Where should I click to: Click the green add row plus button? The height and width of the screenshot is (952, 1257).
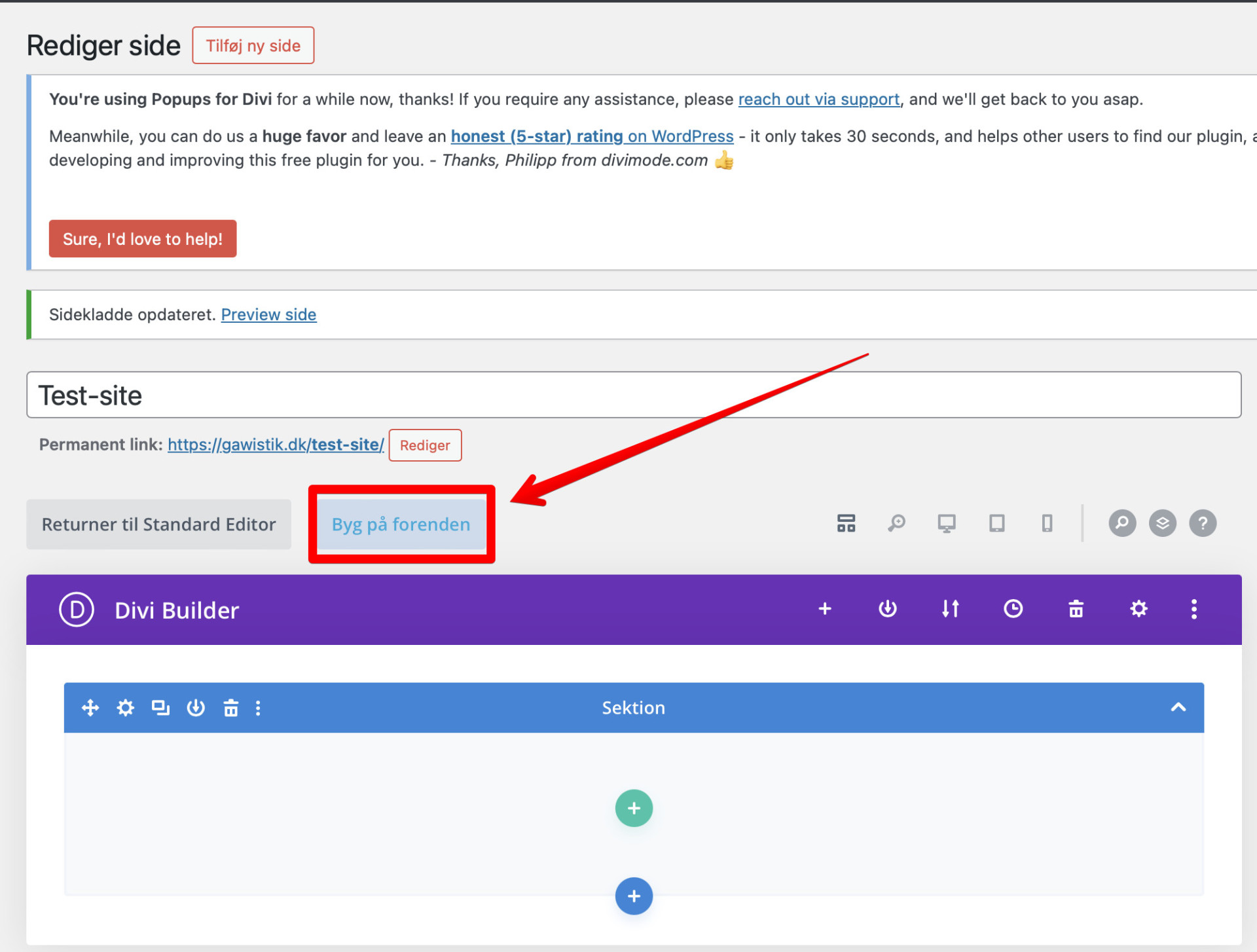pyautogui.click(x=633, y=808)
